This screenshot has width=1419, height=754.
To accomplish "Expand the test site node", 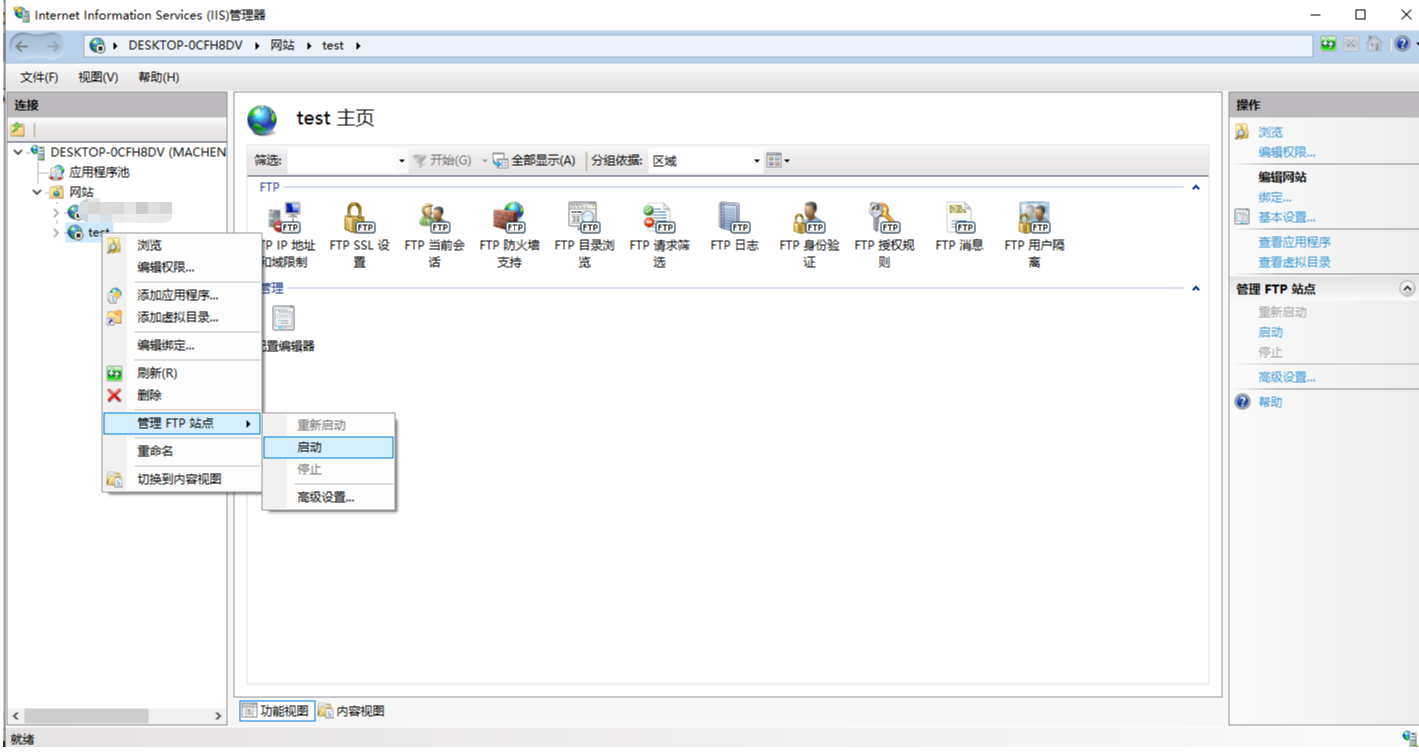I will [56, 233].
